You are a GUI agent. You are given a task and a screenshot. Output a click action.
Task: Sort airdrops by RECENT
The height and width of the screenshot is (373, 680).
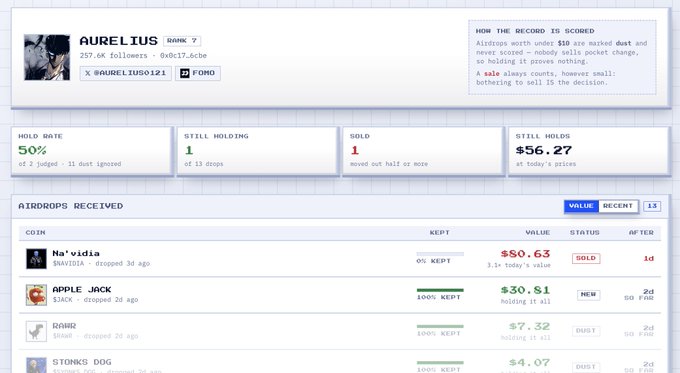point(618,206)
